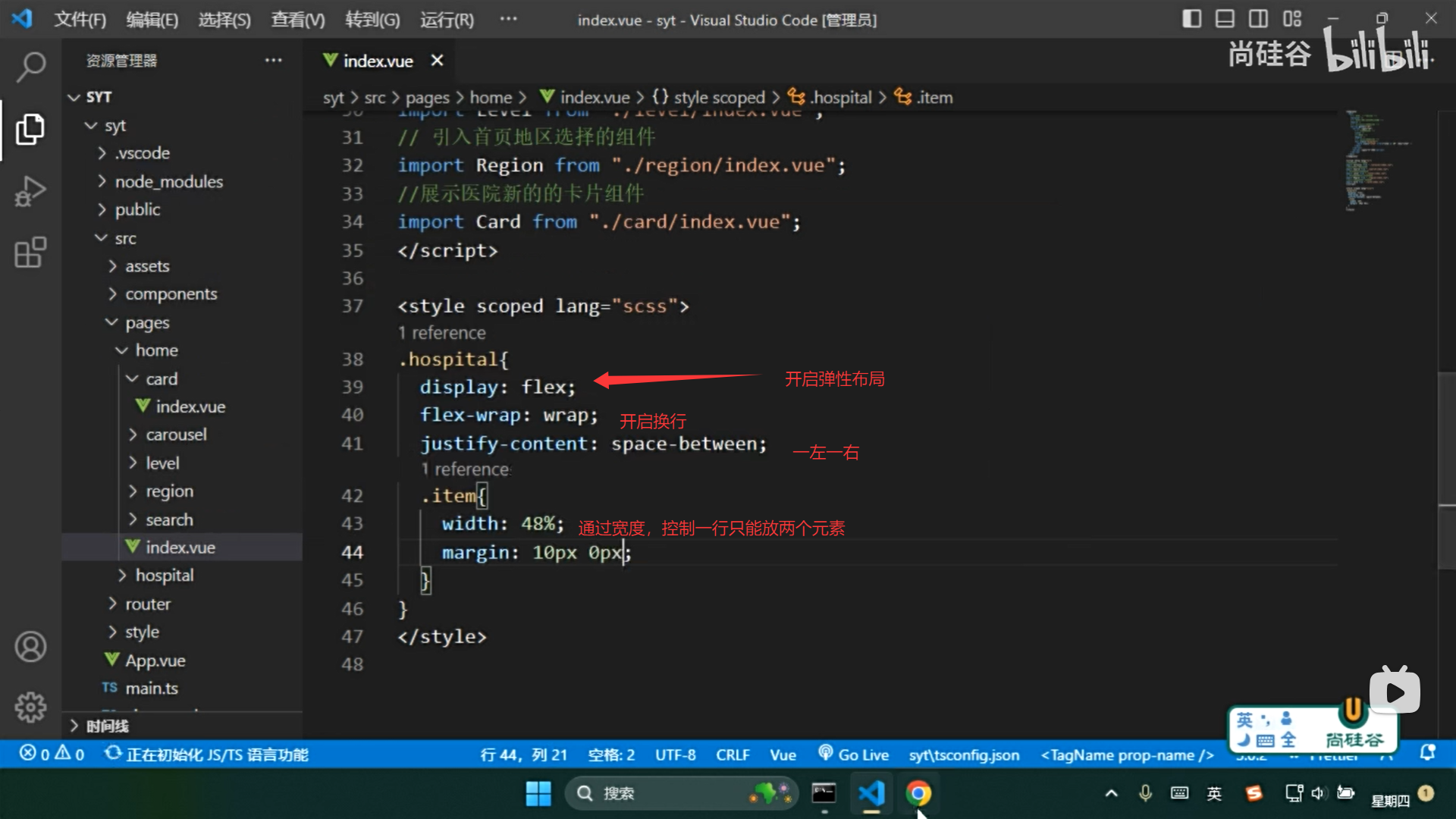Click the errors and warnings indicator

[x=52, y=754]
